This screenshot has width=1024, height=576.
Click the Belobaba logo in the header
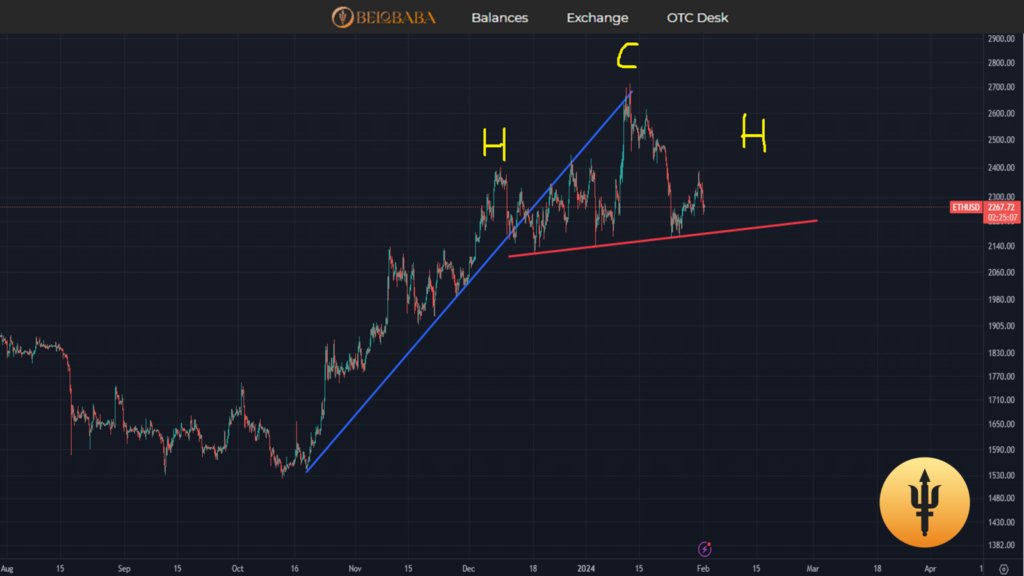point(384,17)
